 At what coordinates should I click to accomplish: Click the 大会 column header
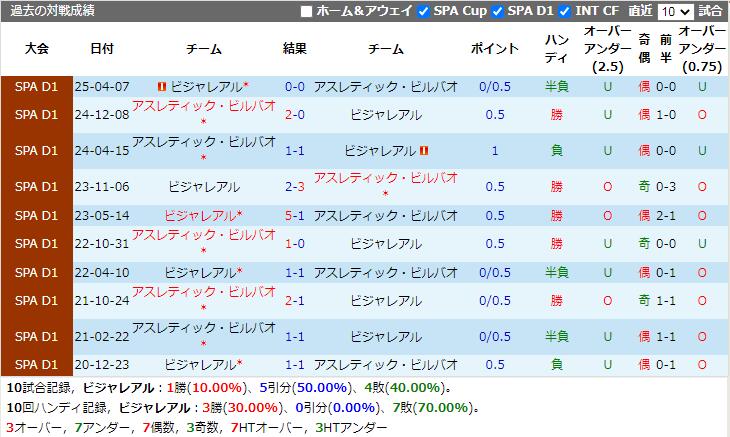tap(37, 48)
